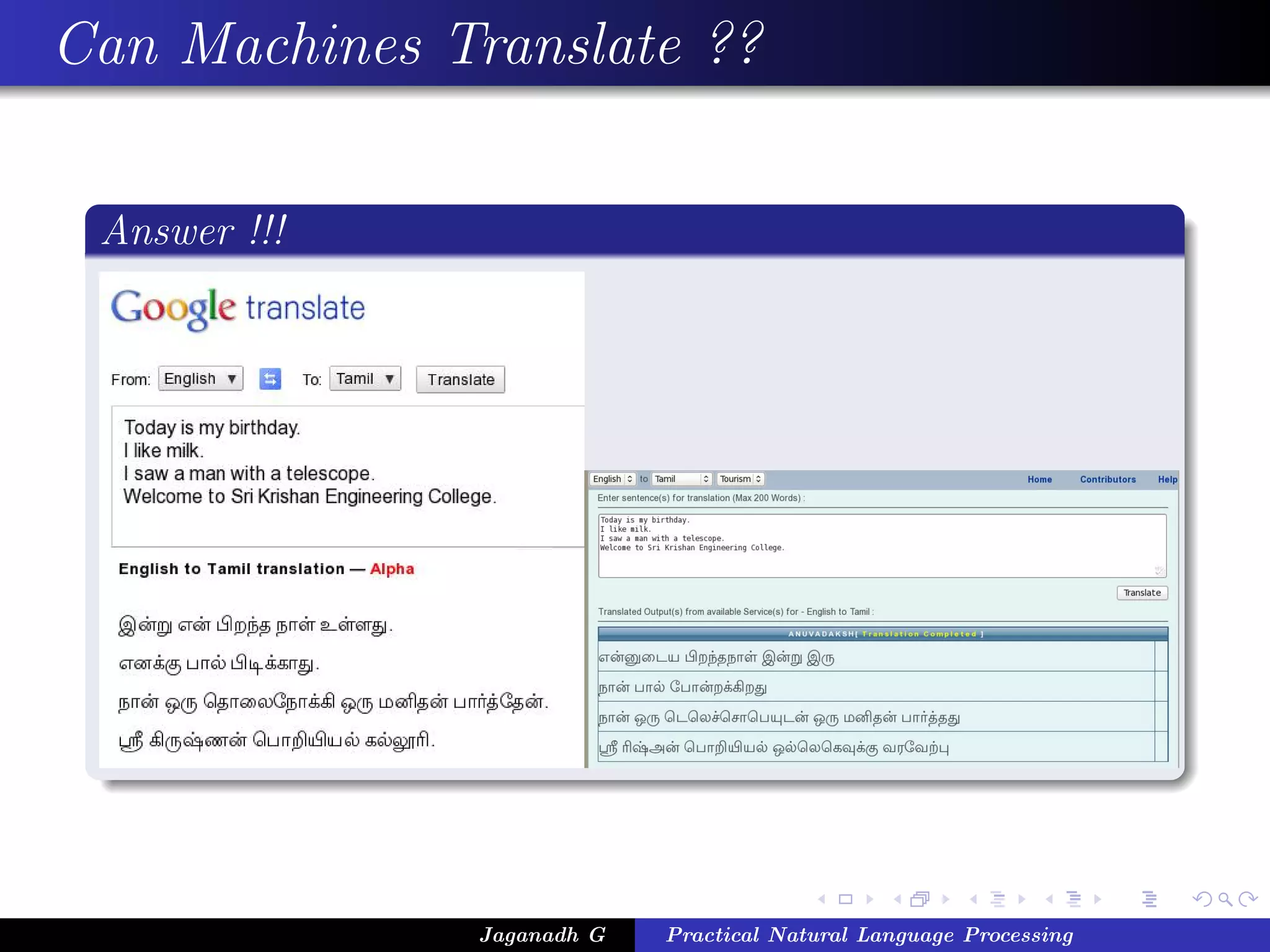This screenshot has height=952, width=1270.
Task: Click the stacked frames icon
Action: (920, 899)
